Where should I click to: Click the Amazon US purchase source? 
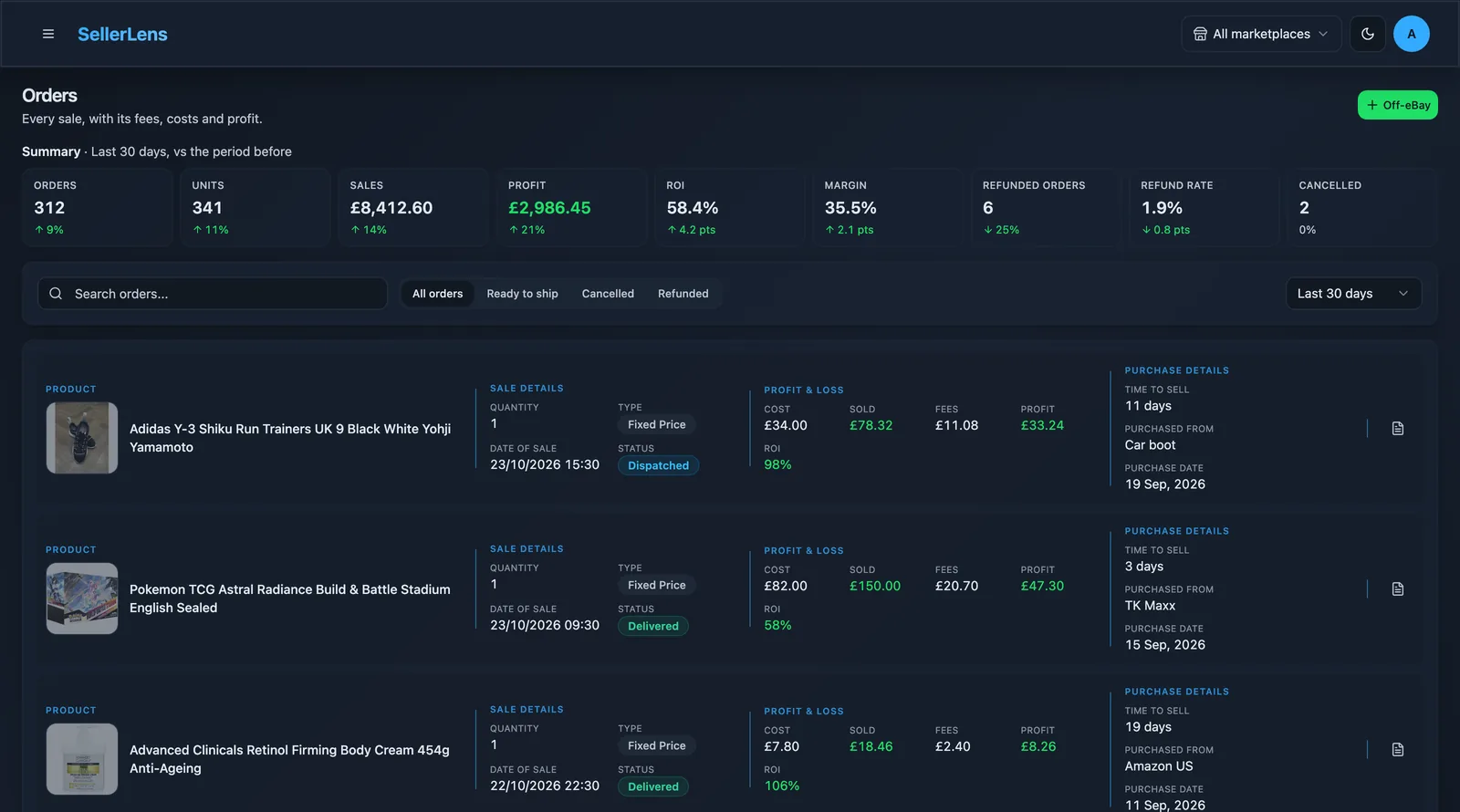click(x=1159, y=766)
